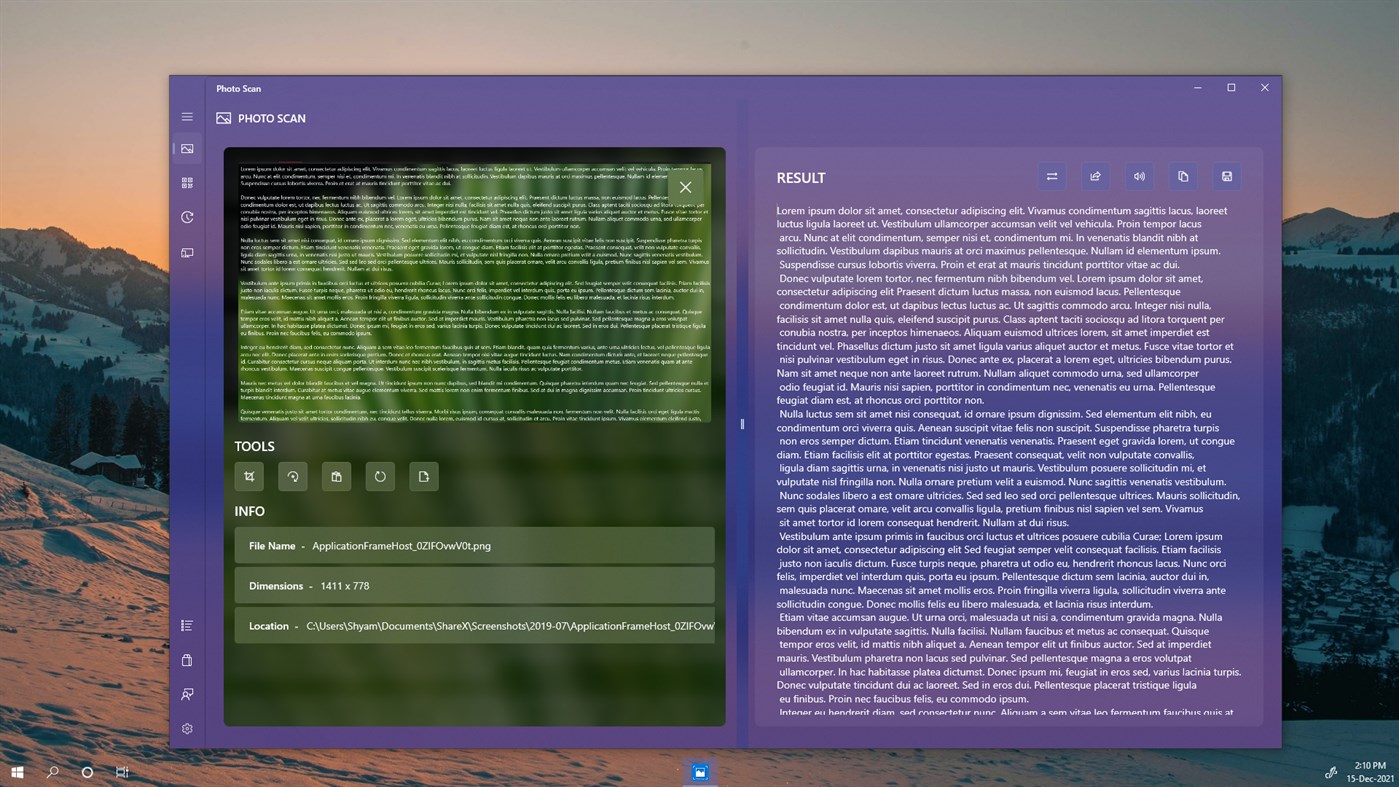Open the history clock sidebar icon
Screen dimensions: 1399x787
pyautogui.click(x=187, y=218)
